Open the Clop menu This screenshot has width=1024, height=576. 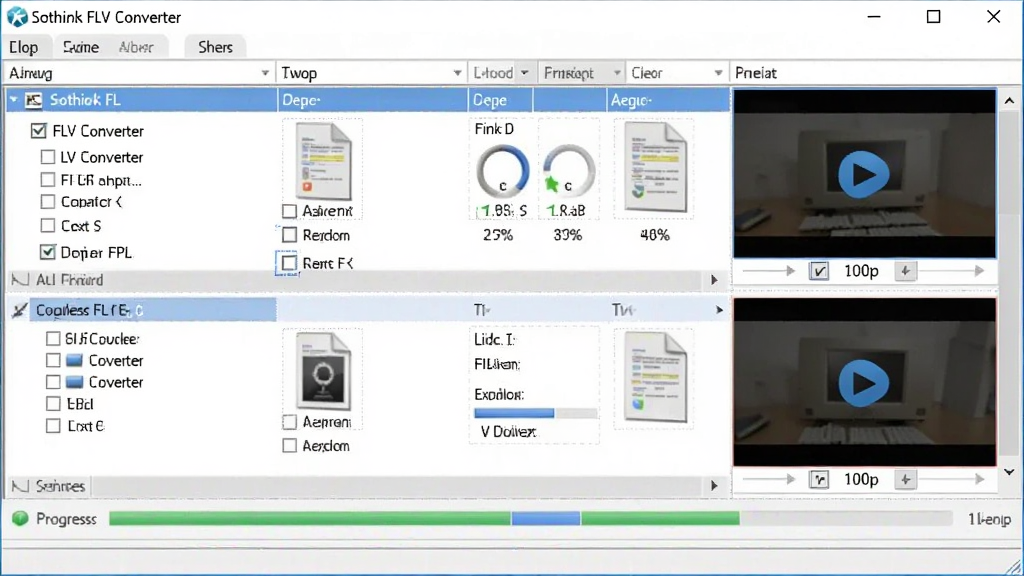tap(24, 47)
